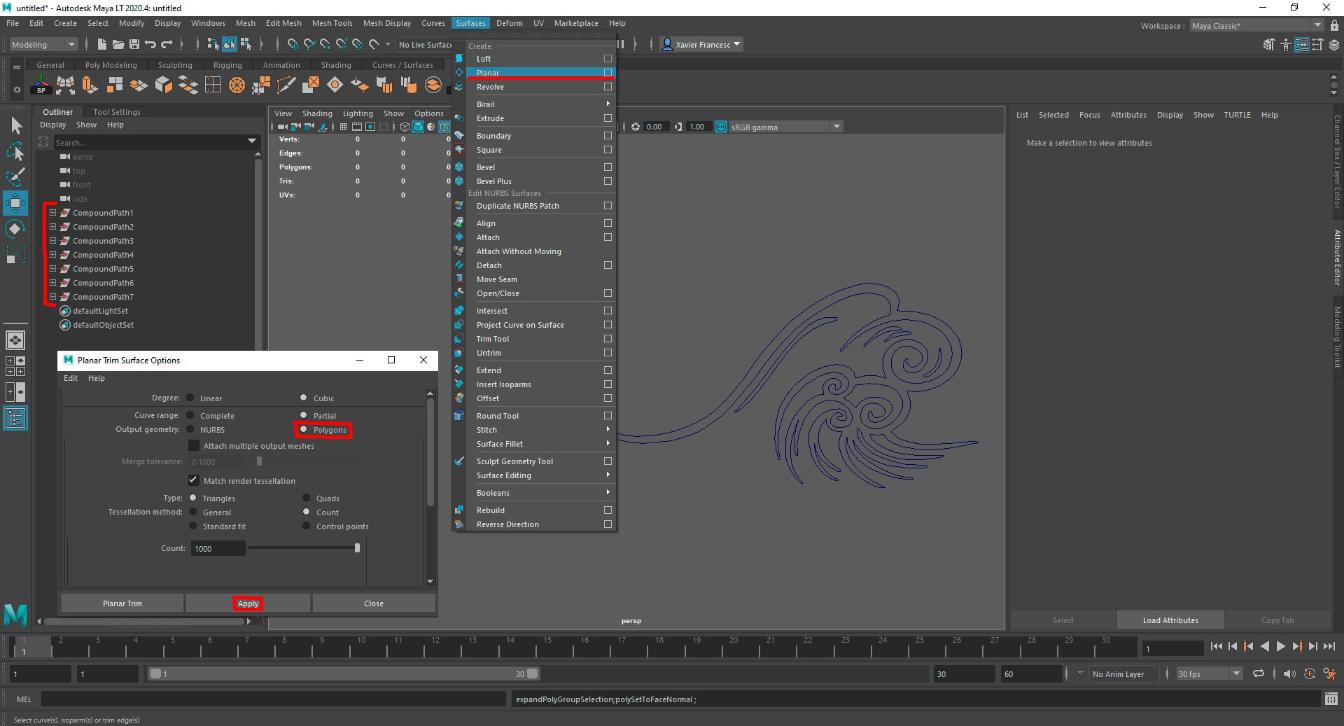1344x726 pixels.
Task: Activate the Lasso Select tool
Action: (16, 152)
